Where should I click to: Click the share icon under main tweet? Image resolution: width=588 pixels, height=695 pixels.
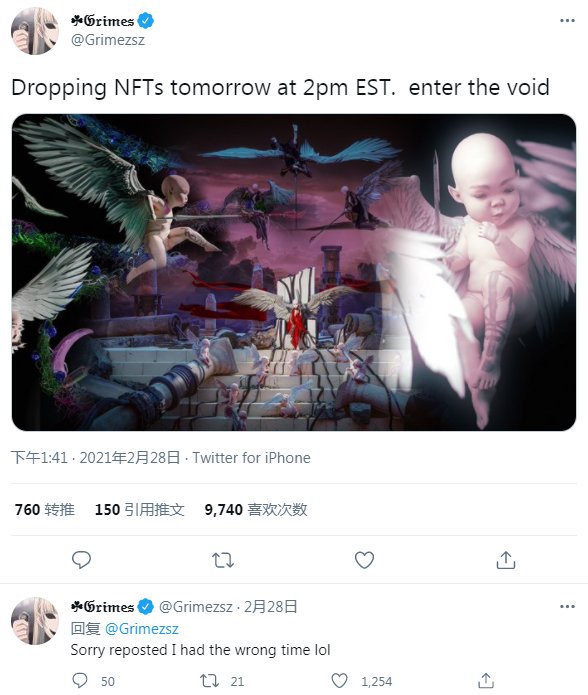tap(506, 560)
